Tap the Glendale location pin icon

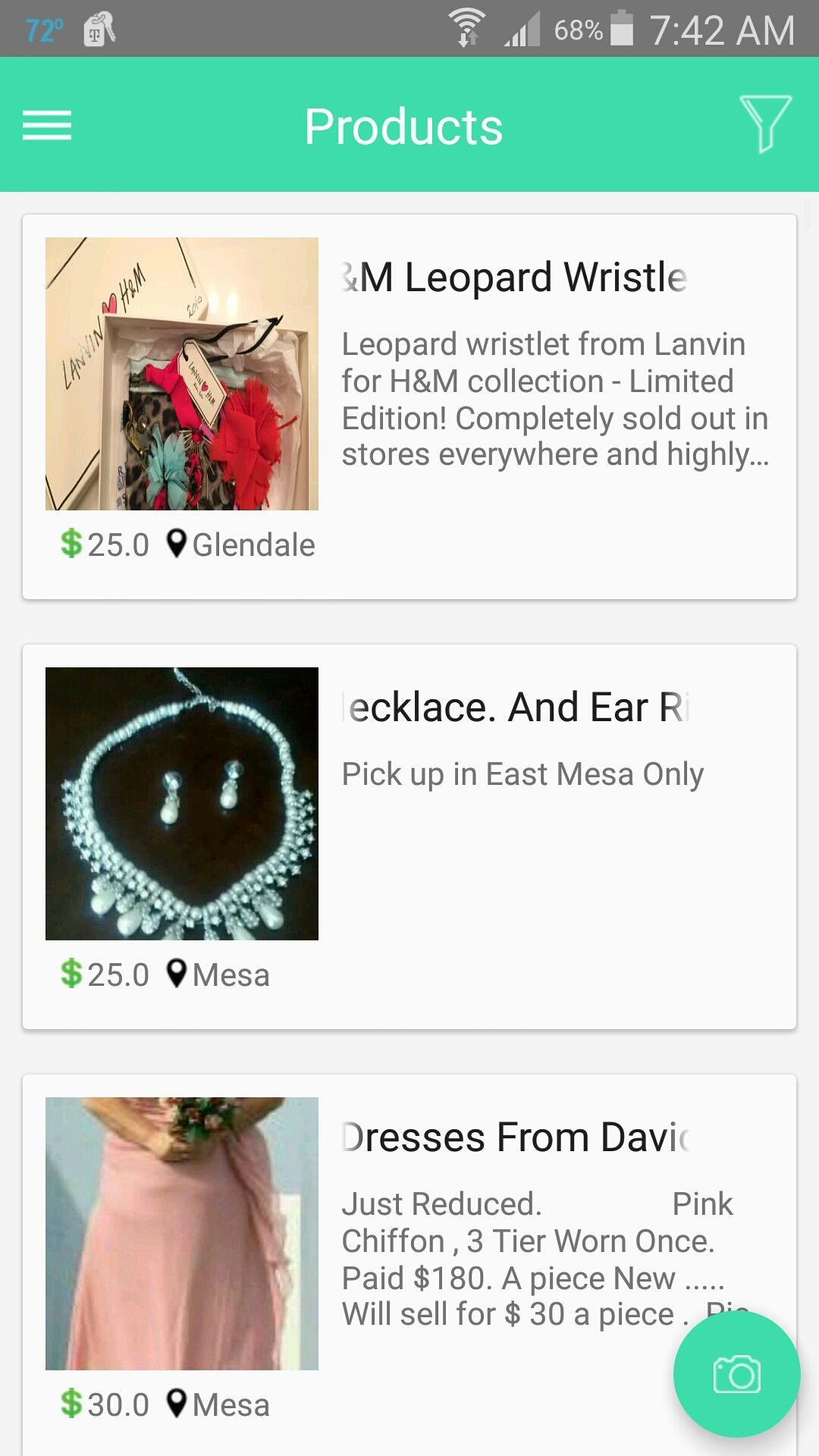(x=177, y=544)
